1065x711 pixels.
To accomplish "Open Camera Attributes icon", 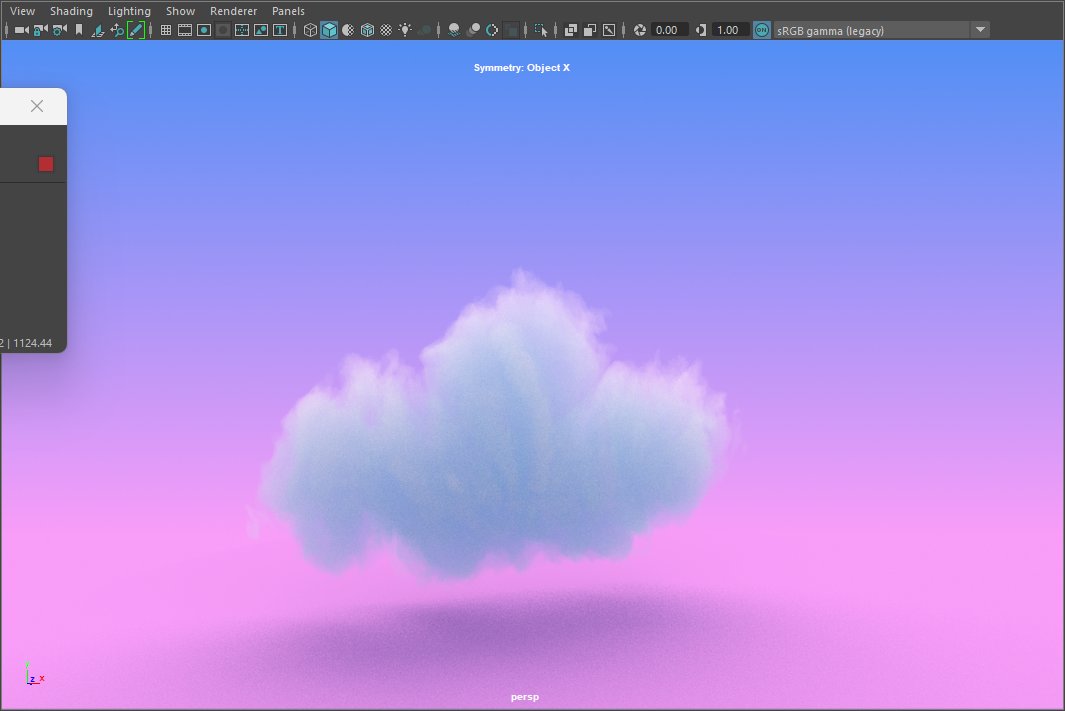I will 60,30.
